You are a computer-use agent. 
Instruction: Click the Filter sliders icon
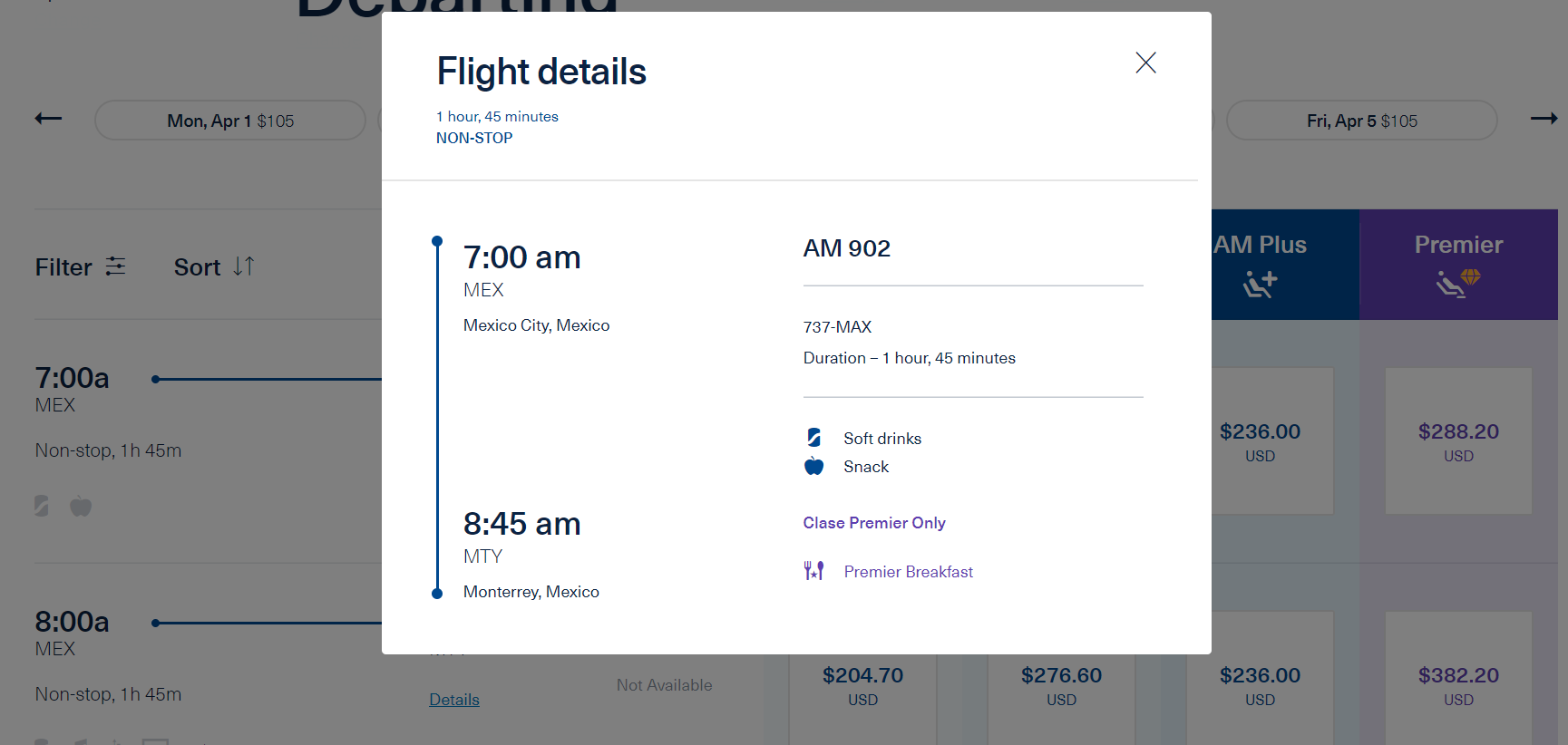[x=115, y=266]
